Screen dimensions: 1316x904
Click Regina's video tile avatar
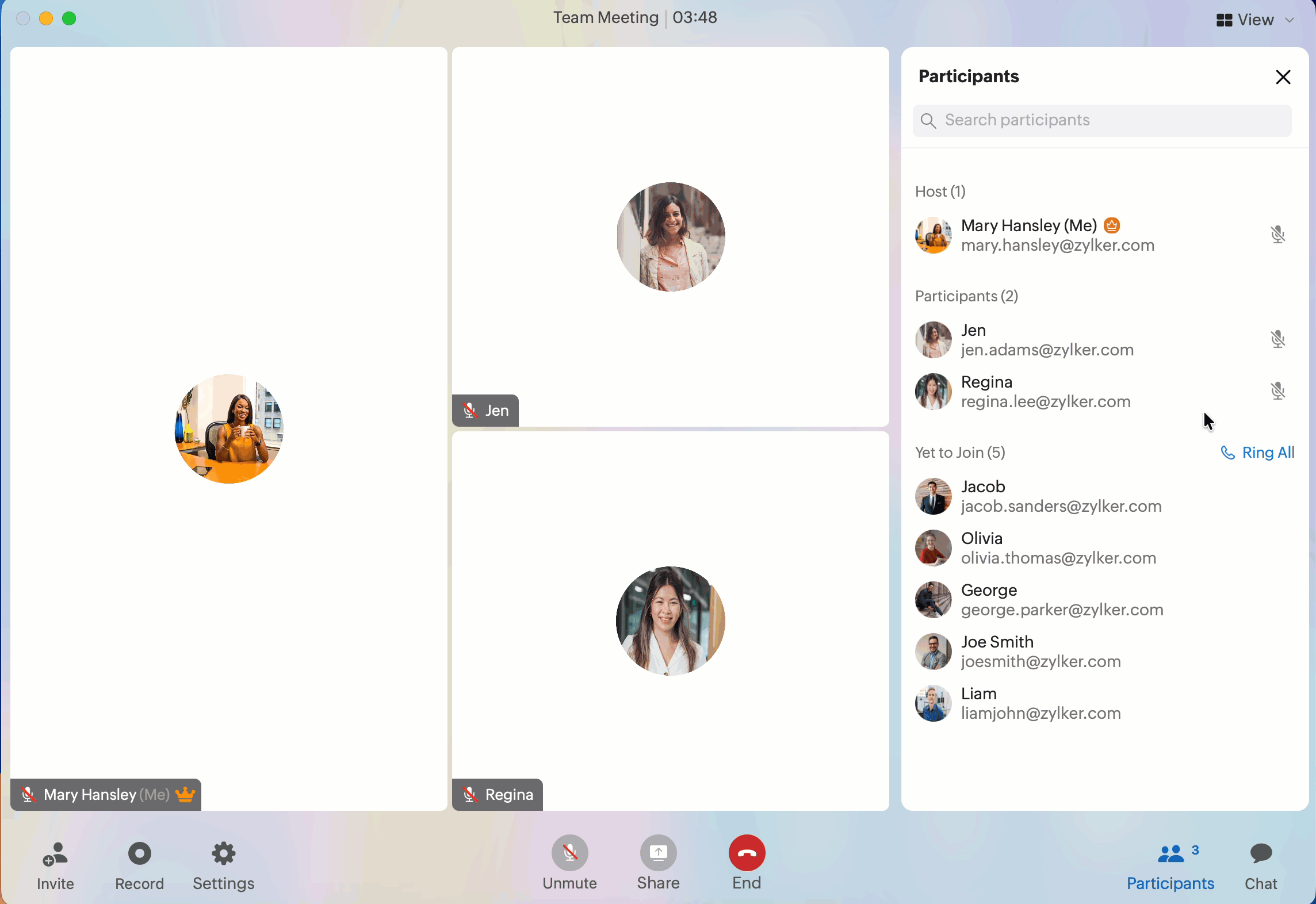tap(670, 621)
